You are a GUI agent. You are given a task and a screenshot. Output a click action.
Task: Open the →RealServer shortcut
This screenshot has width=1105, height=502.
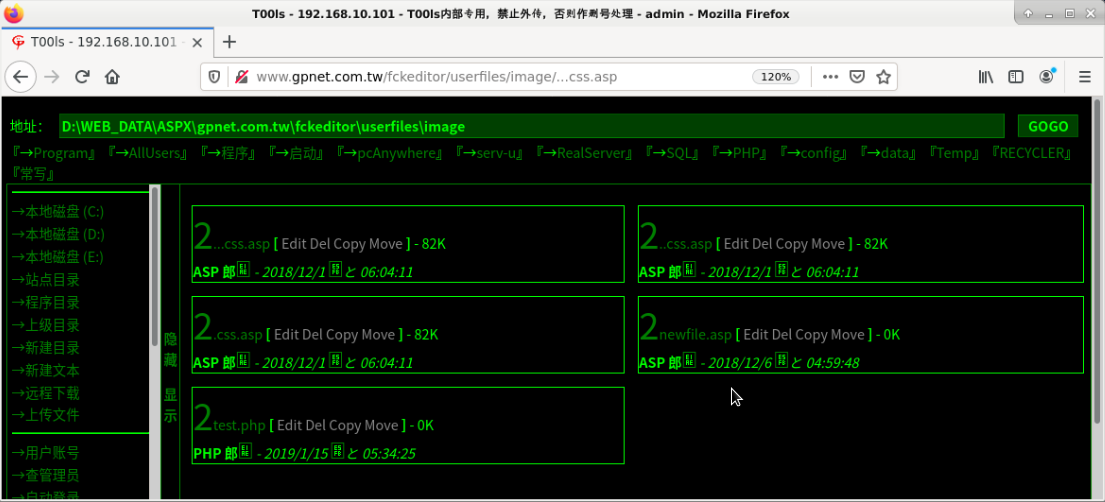point(584,153)
